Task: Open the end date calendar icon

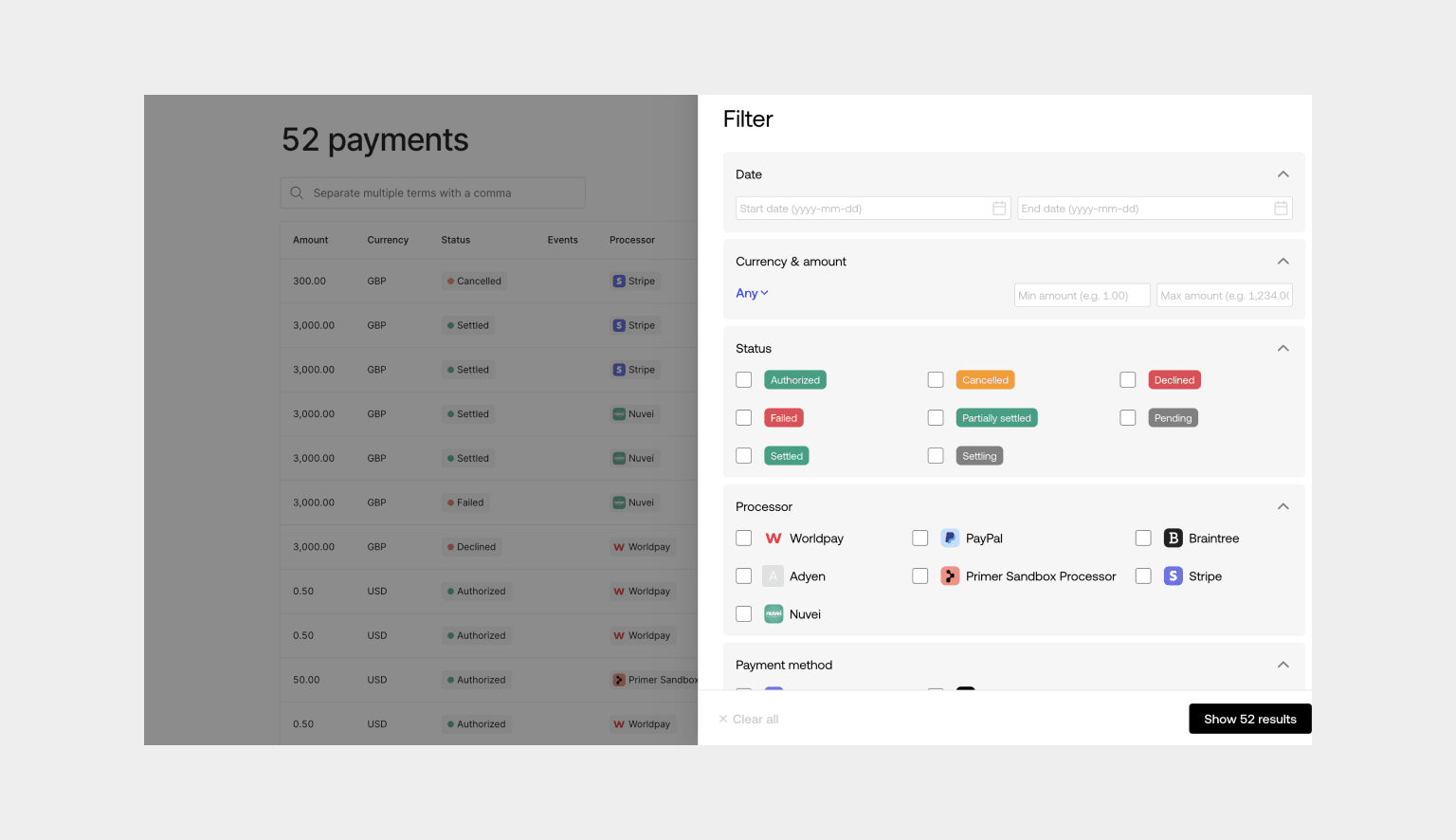Action: point(1281,209)
